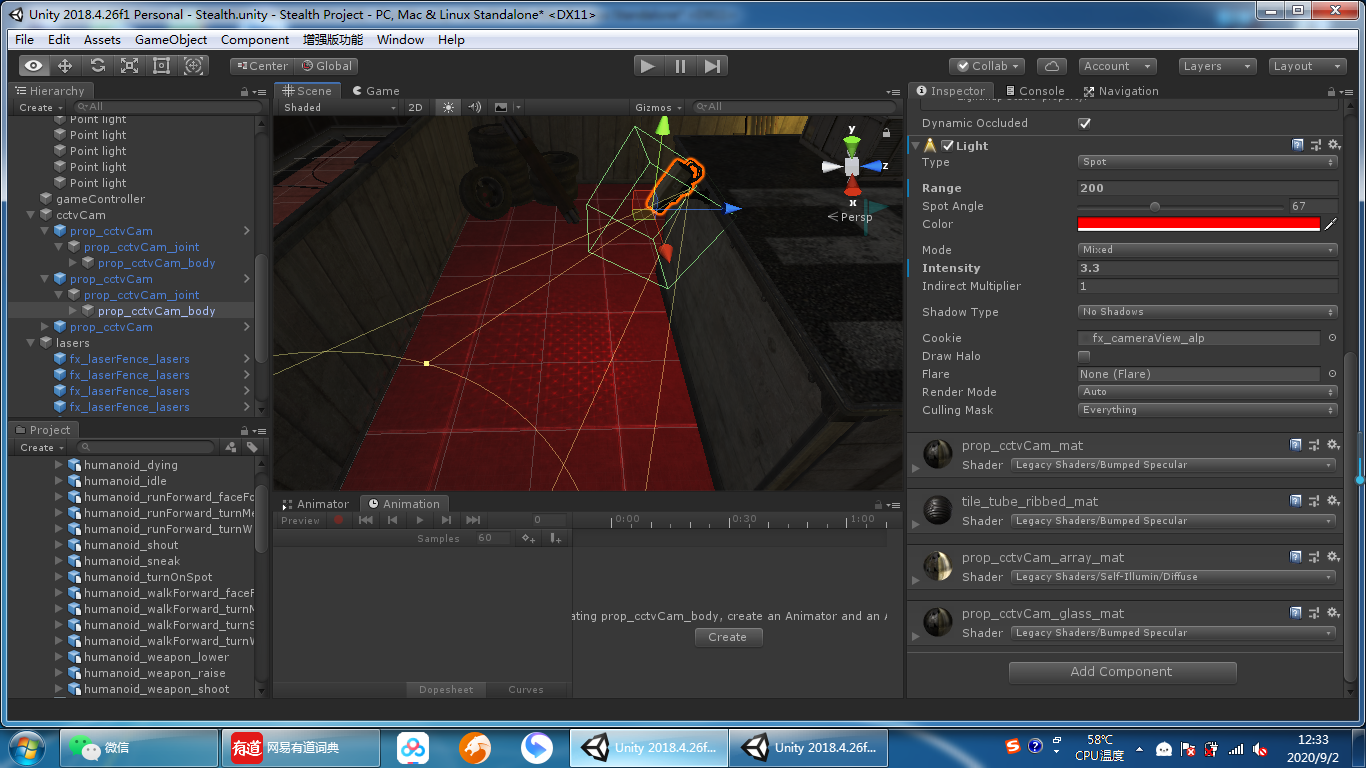Select the Rect Transform tool

[161, 66]
